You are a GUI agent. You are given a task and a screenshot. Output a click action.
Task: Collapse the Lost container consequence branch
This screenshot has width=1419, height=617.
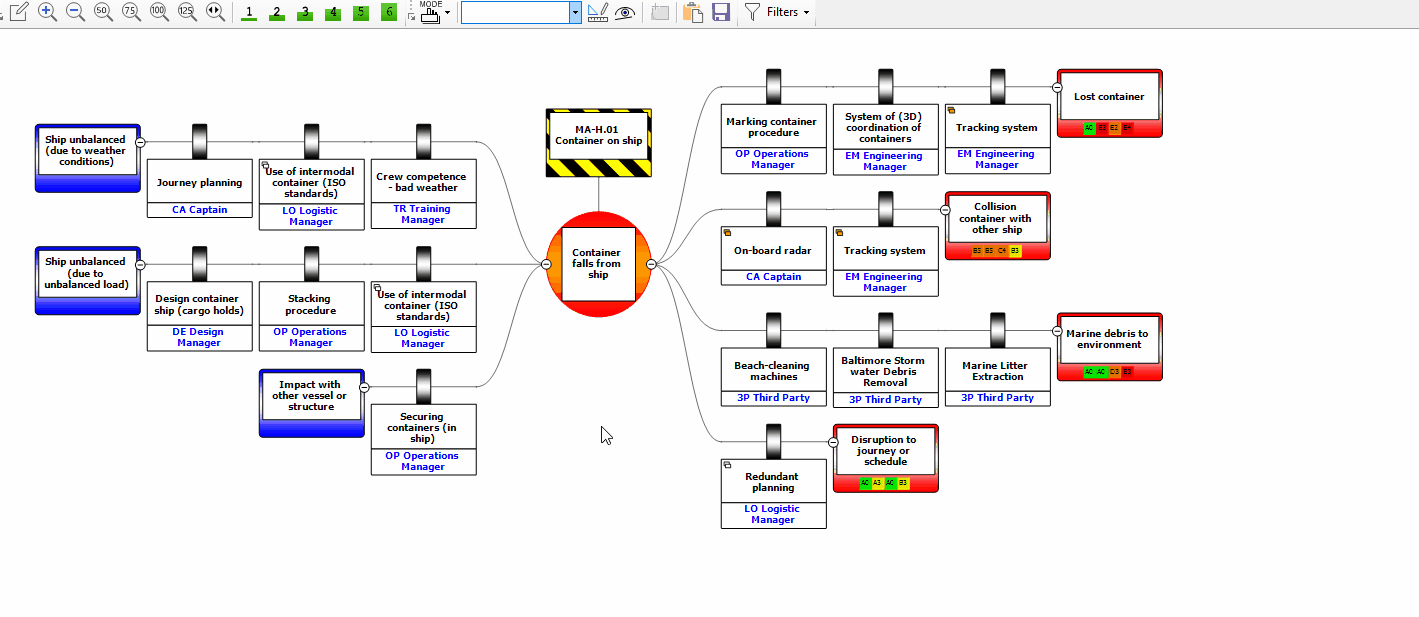pyautogui.click(x=1057, y=87)
